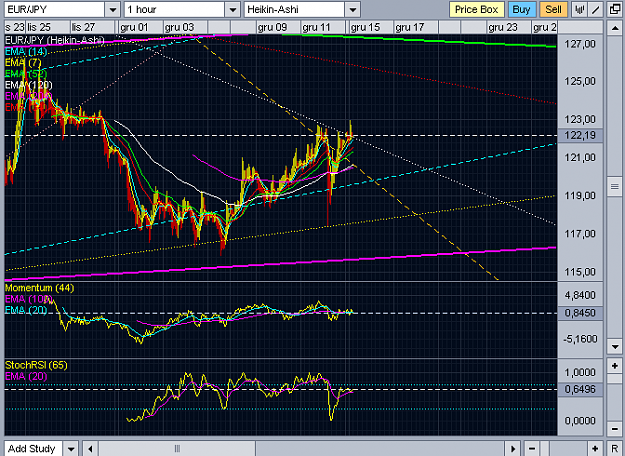Click the '119,00' price axis label
Viewport: 625px width, 456px height.
tap(580, 196)
